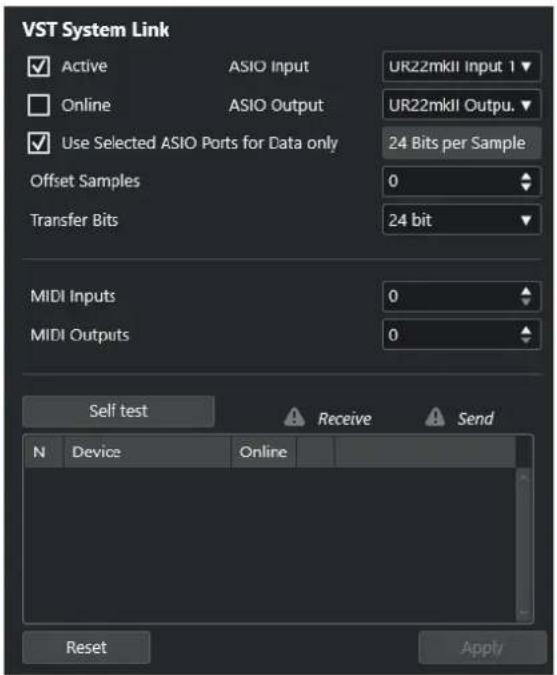
Task: Click the device list vertical scrollbar
Action: point(524,545)
